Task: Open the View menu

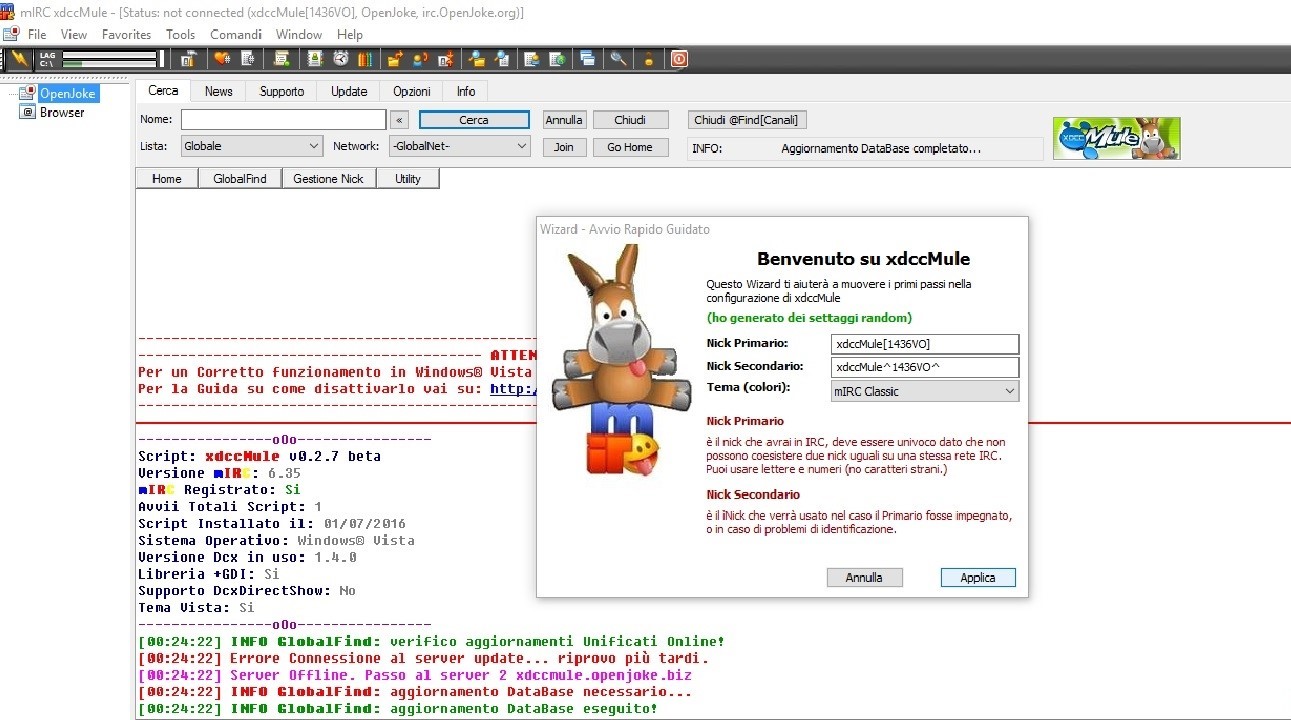Action: click(74, 34)
